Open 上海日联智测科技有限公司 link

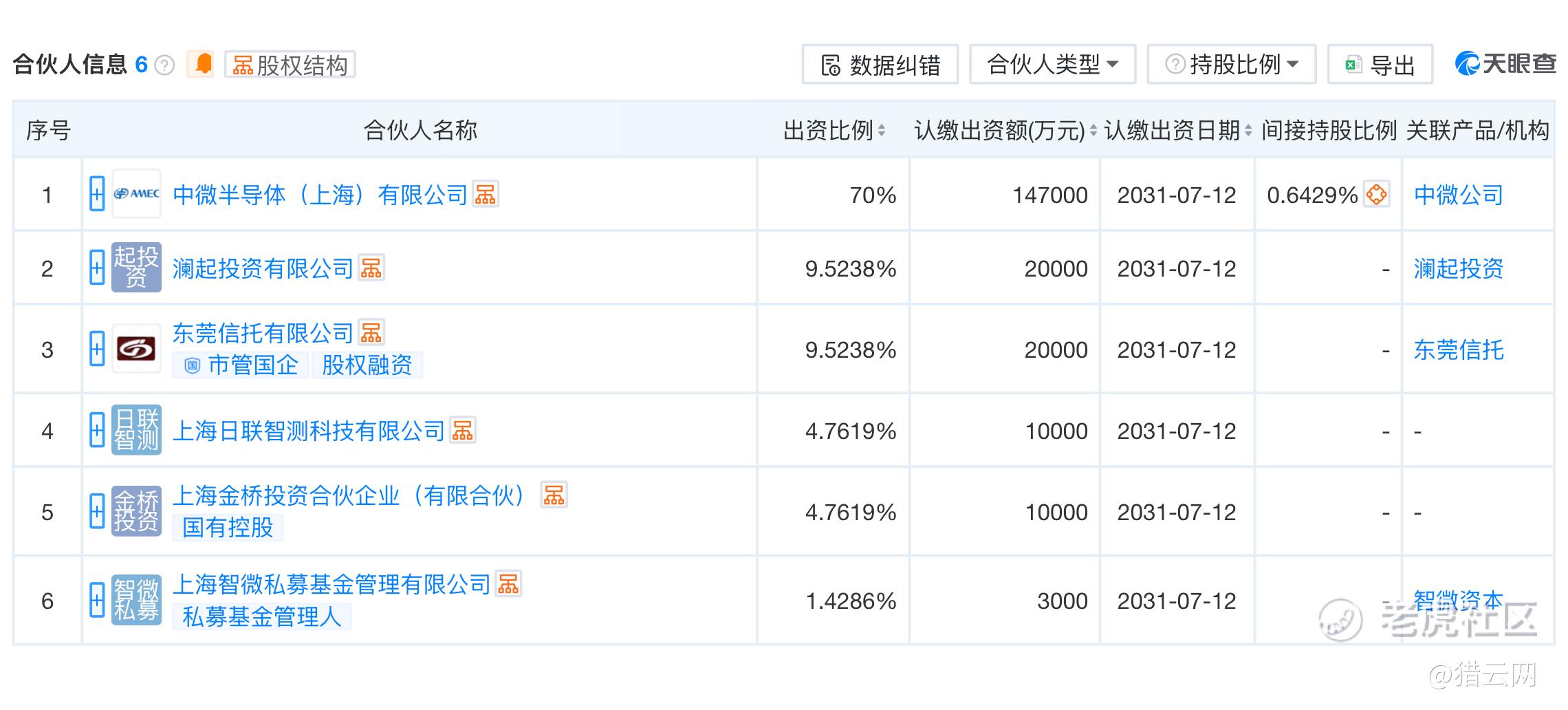click(309, 431)
